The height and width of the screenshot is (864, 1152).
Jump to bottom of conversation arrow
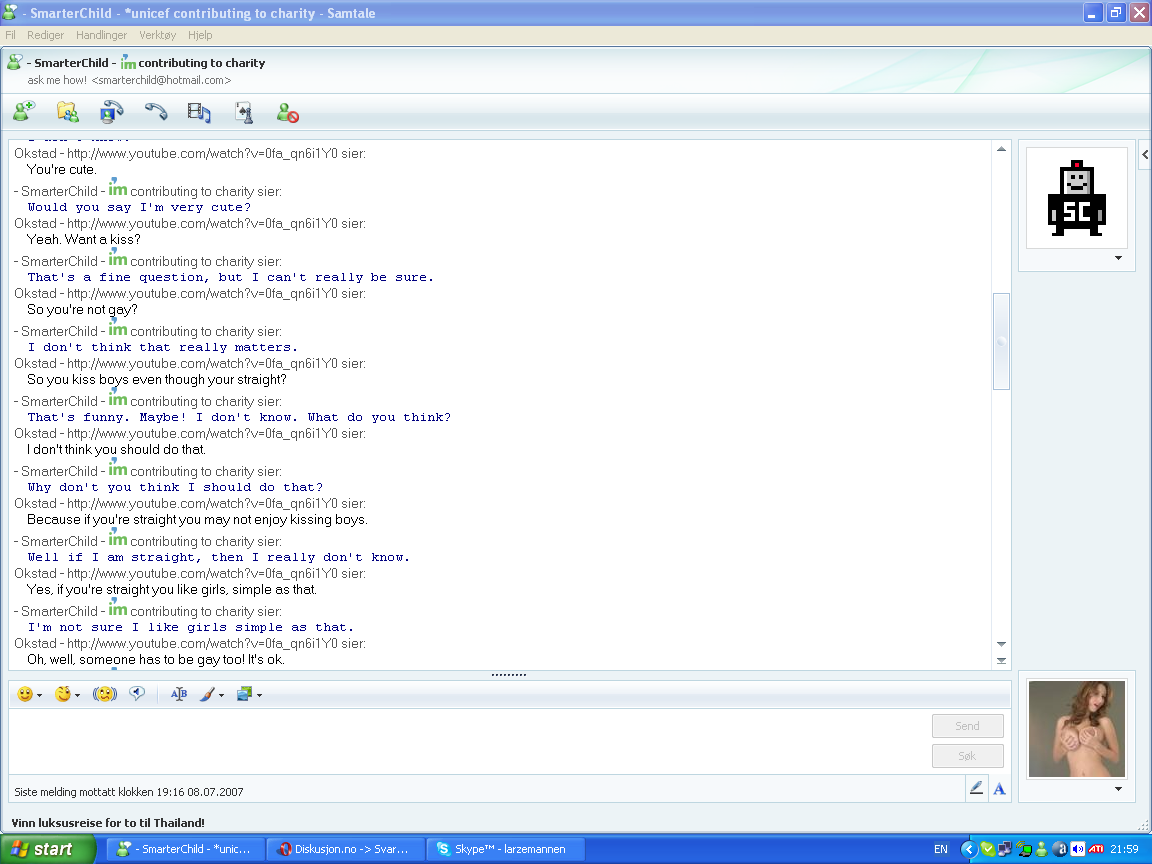(1001, 660)
